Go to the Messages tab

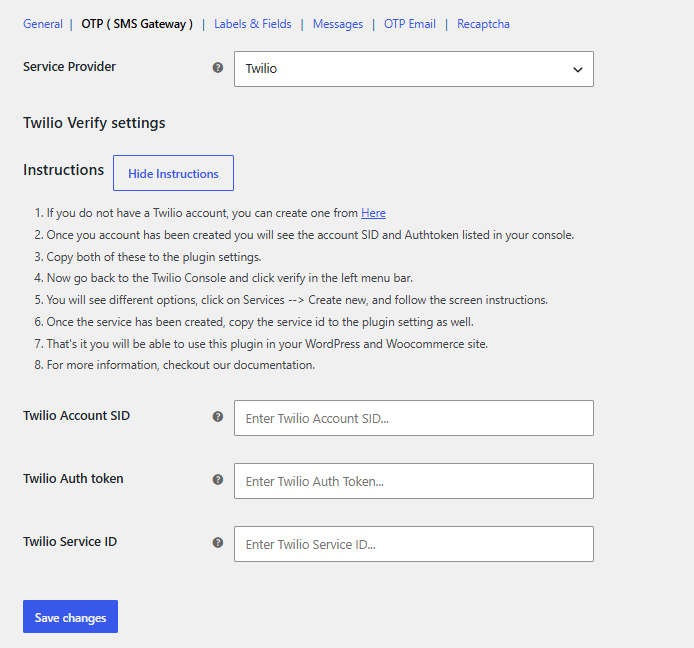pyautogui.click(x=338, y=24)
